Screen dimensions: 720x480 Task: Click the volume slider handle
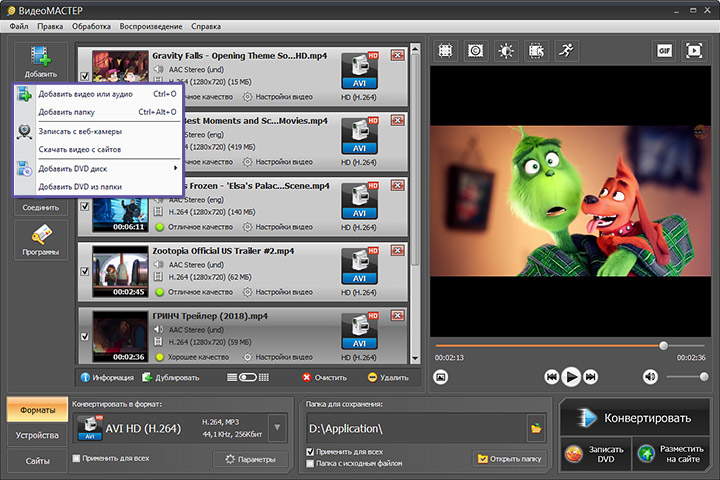(x=703, y=377)
